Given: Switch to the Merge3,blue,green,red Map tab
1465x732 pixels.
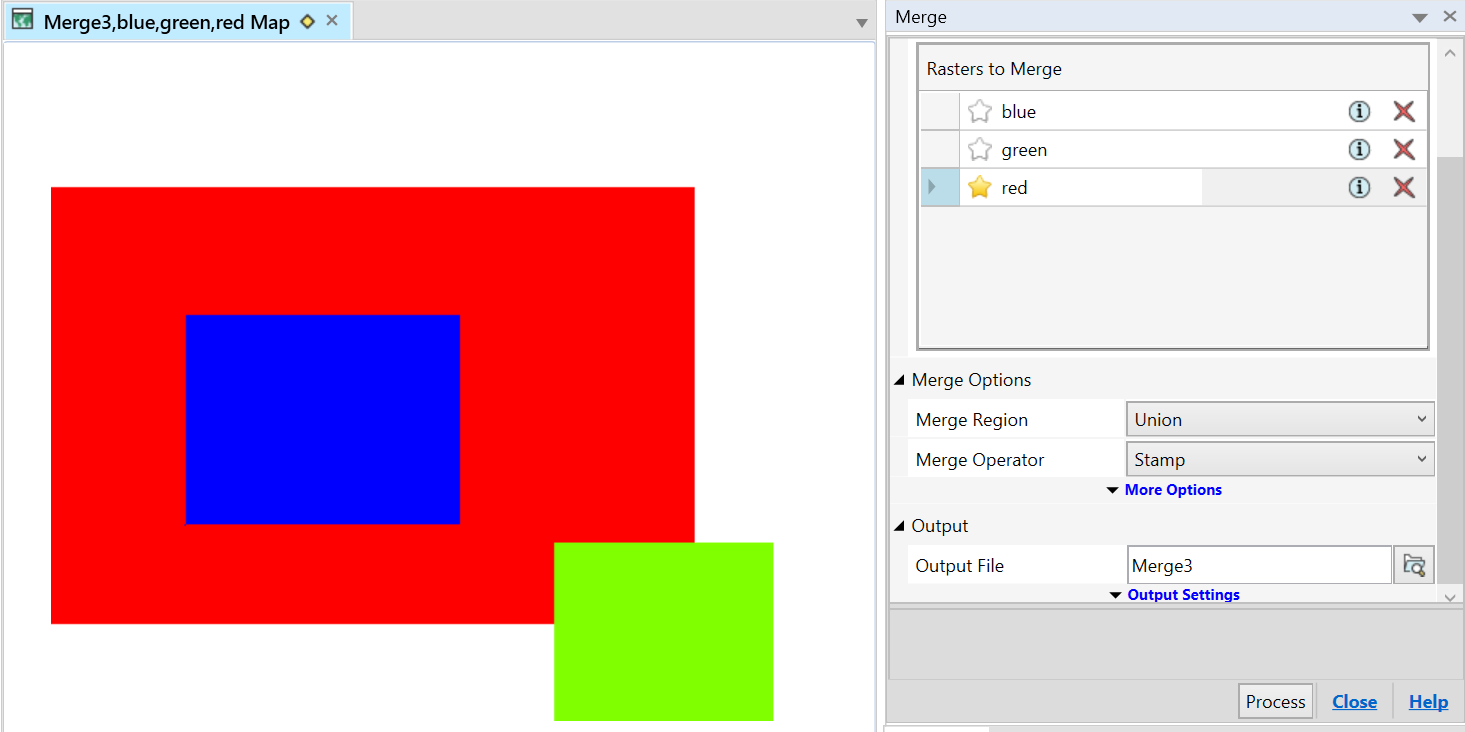Looking at the screenshot, I should 170,21.
